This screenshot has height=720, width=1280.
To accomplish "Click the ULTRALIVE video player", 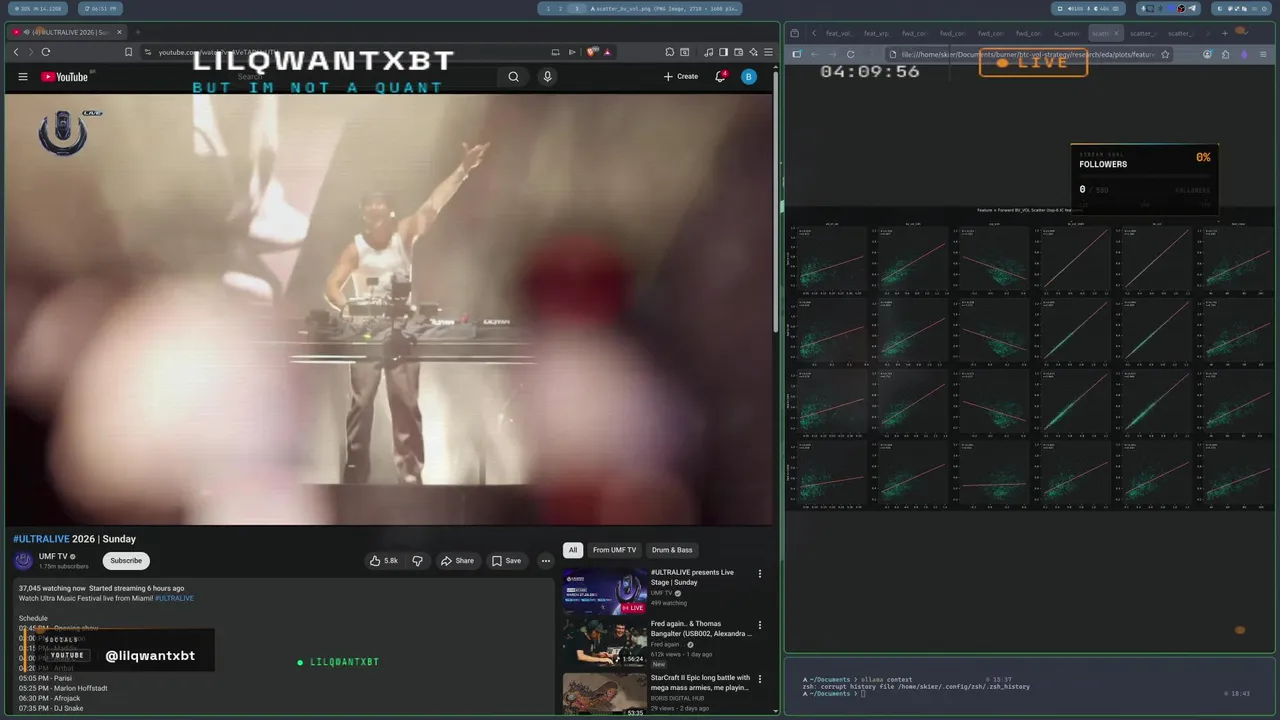I will coord(389,309).
